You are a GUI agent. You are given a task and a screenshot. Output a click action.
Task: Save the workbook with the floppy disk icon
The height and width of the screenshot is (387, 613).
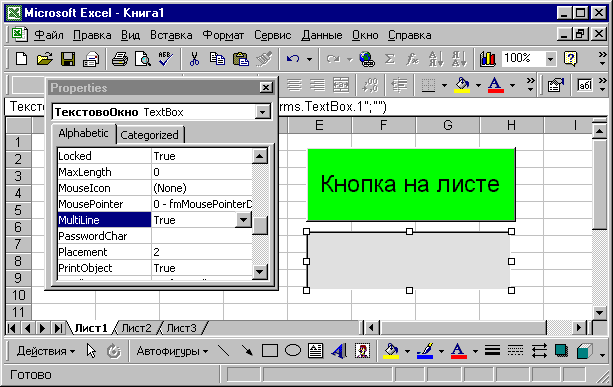point(68,59)
